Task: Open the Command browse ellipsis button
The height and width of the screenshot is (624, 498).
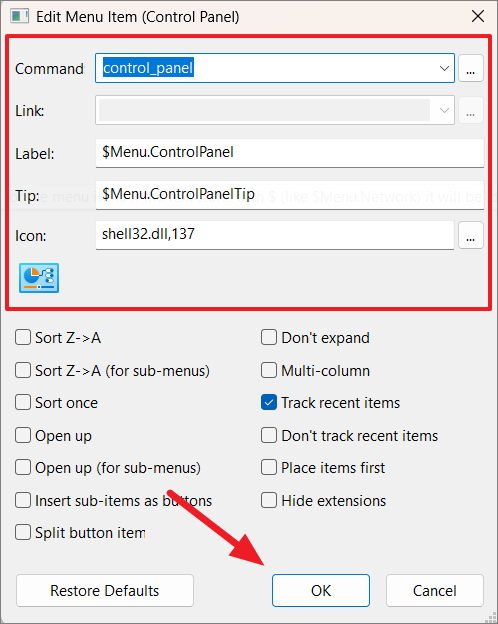Action: pyautogui.click(x=471, y=68)
